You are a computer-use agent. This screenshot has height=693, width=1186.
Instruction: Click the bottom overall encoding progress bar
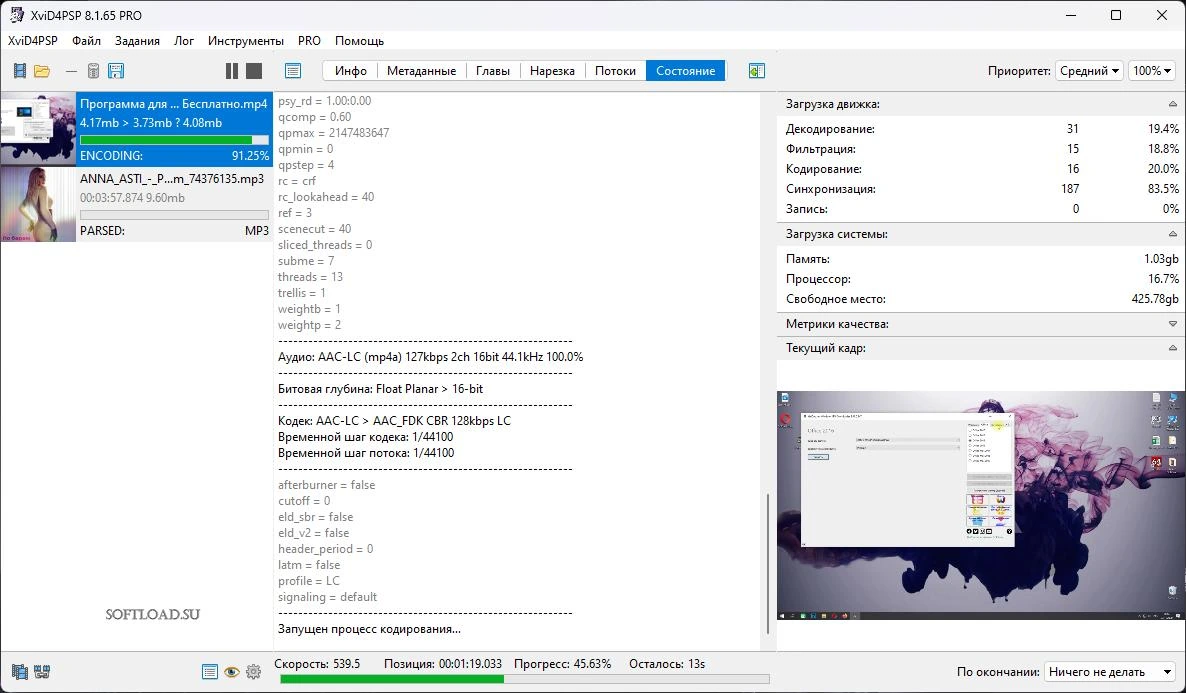(x=524, y=679)
